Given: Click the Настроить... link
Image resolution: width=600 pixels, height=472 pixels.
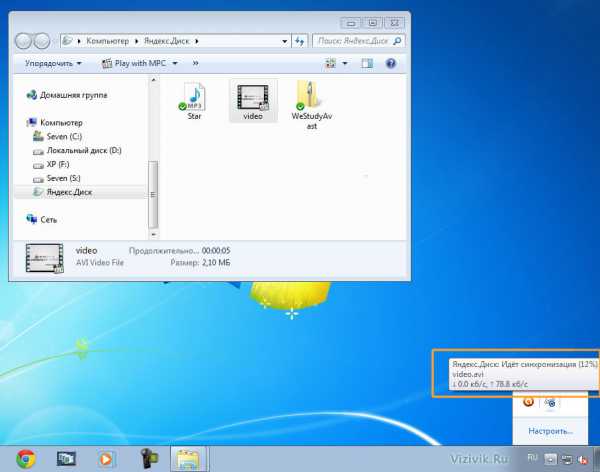Looking at the screenshot, I should tap(550, 431).
